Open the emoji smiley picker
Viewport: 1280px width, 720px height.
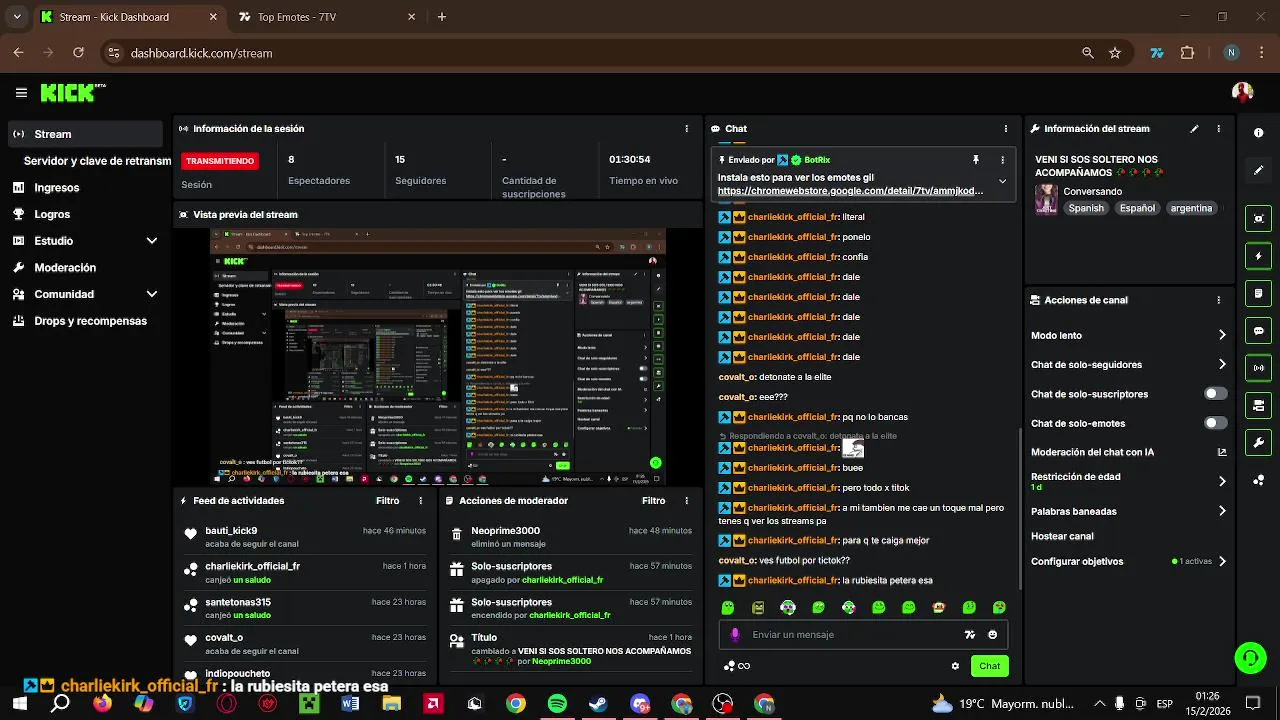pos(992,634)
